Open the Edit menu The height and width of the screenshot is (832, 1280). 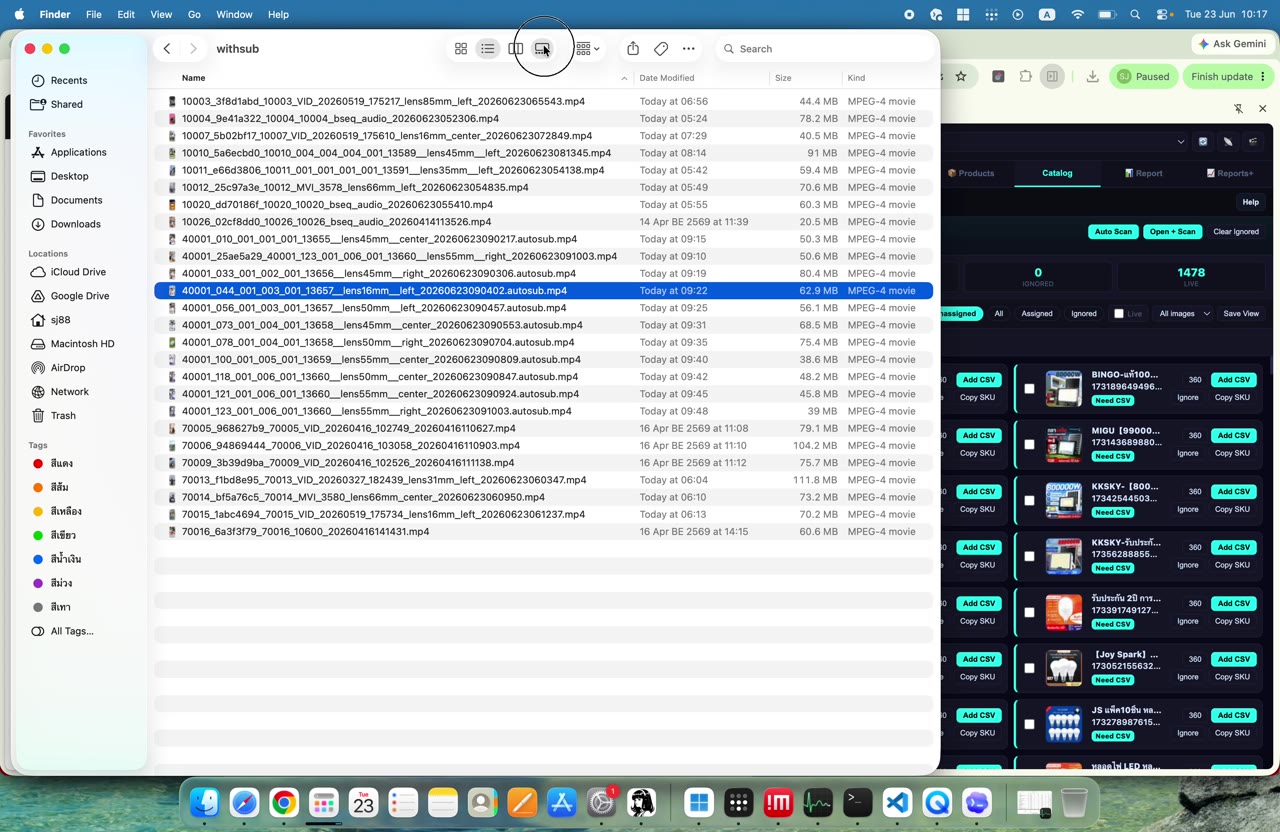click(x=126, y=14)
